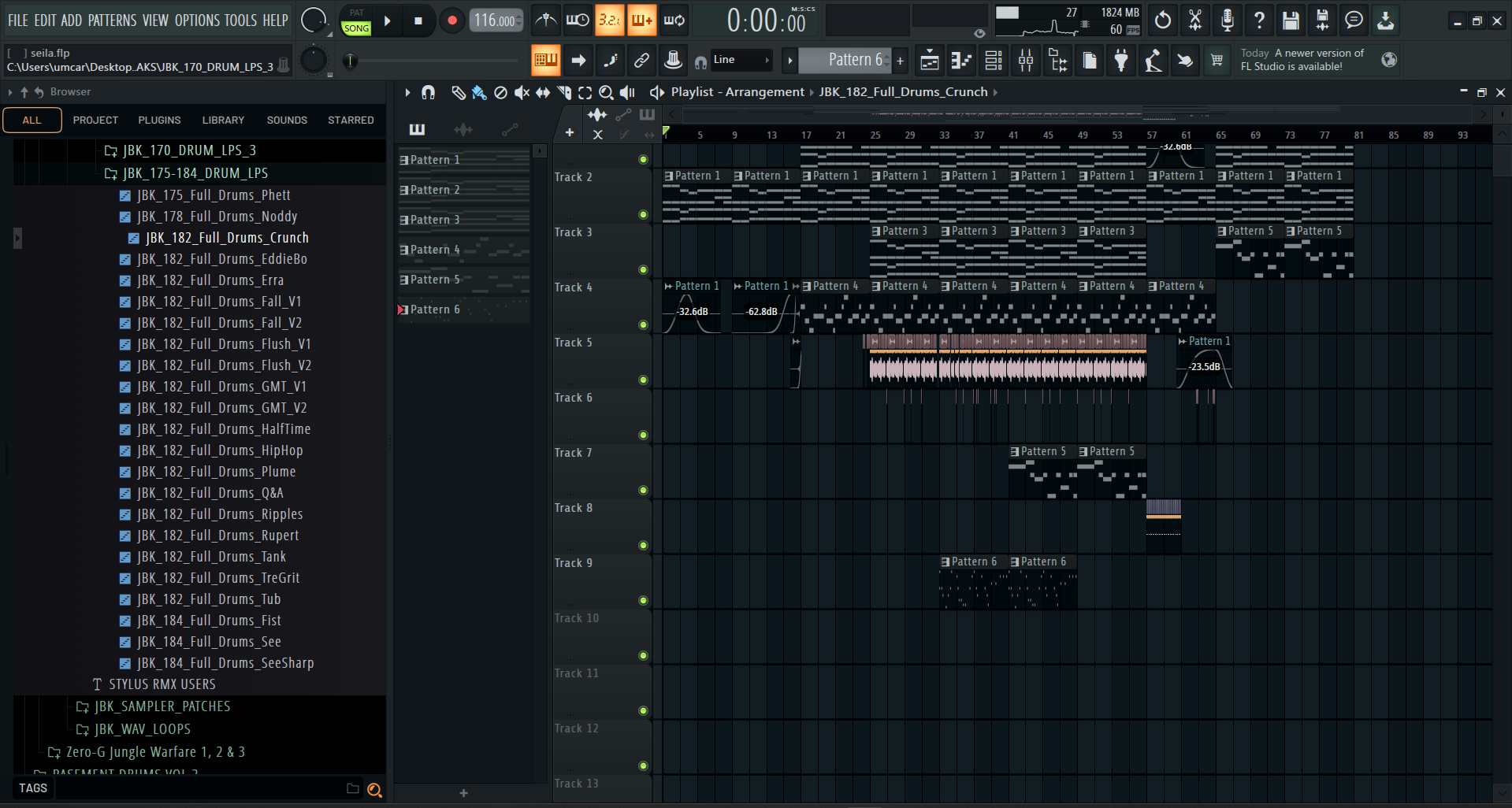
Task: Click the project info speech bubble icon
Action: pyautogui.click(x=1354, y=20)
